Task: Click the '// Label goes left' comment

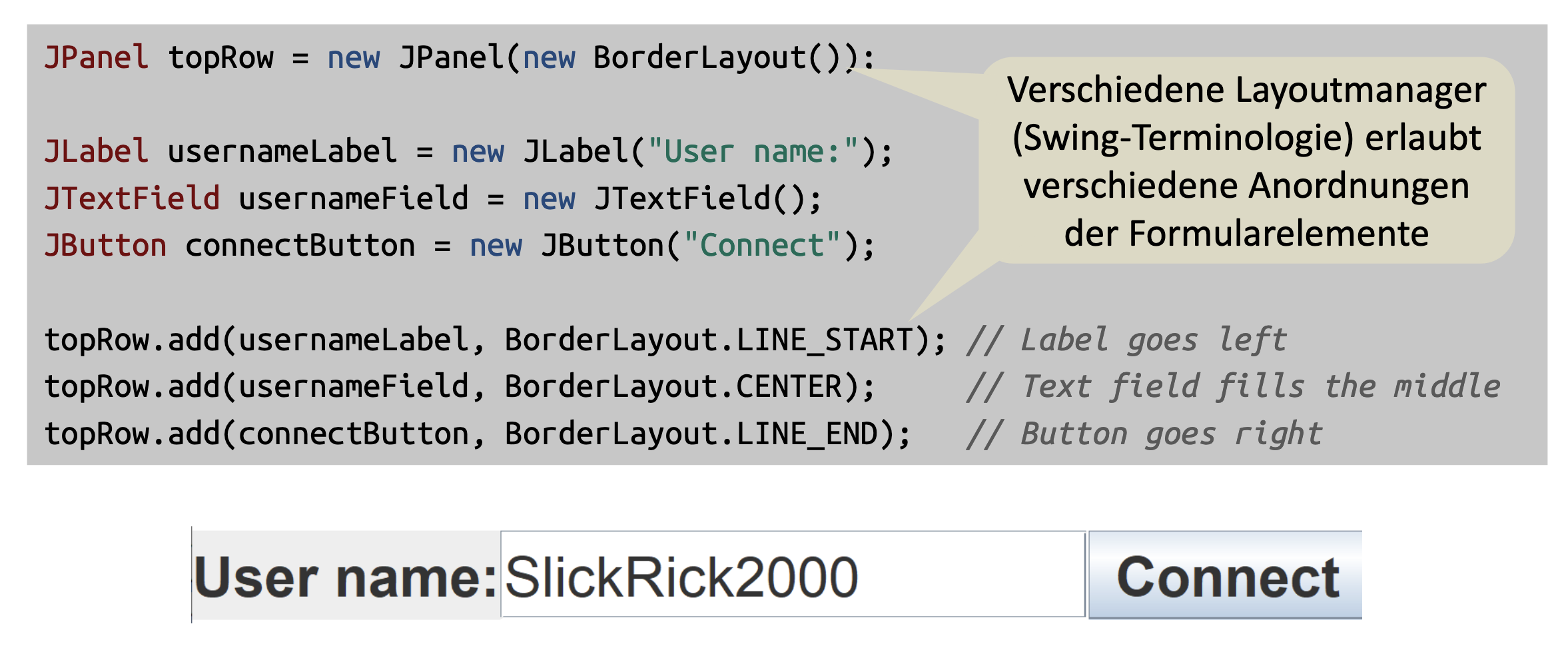Action: click(x=1127, y=340)
